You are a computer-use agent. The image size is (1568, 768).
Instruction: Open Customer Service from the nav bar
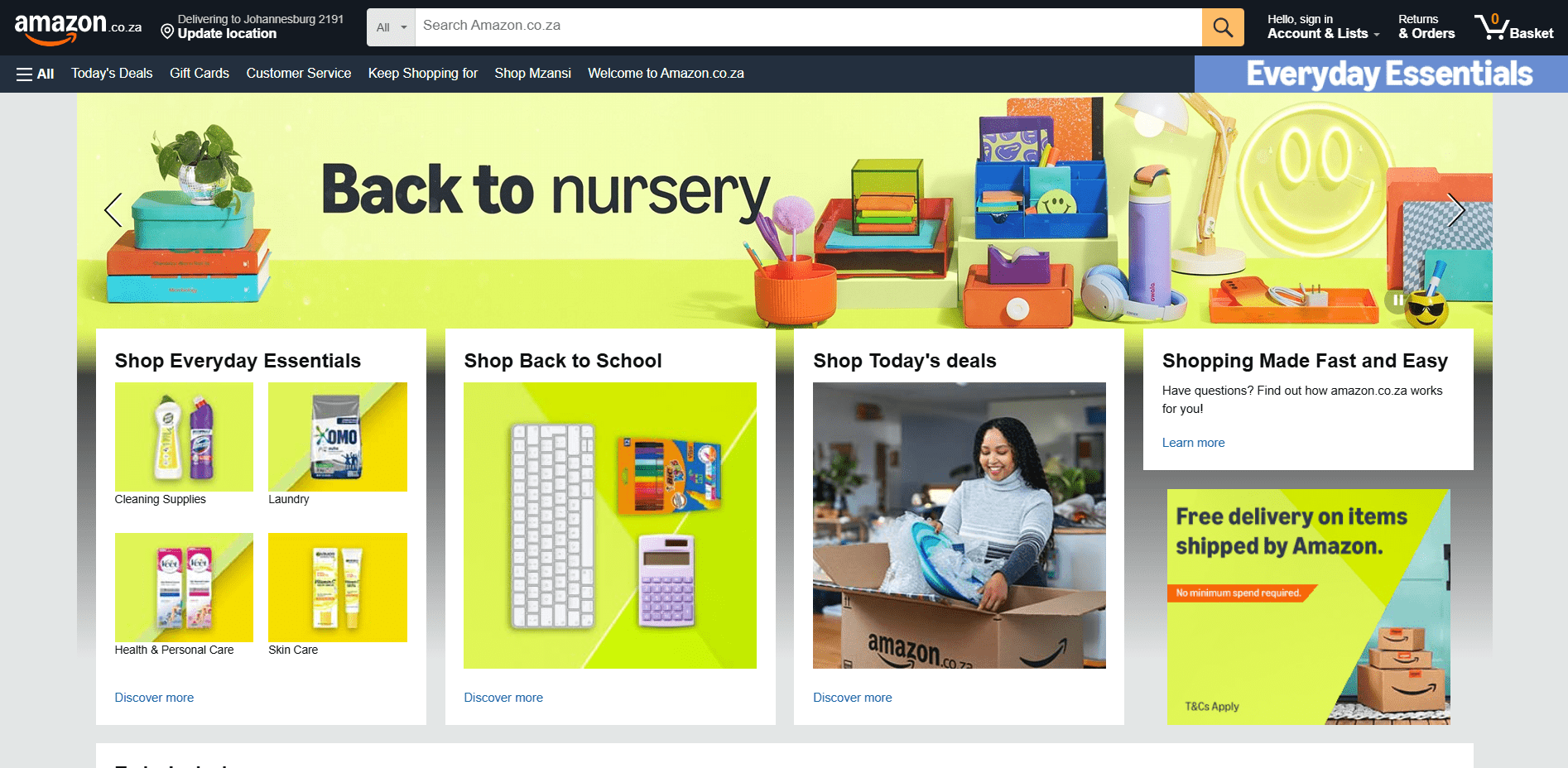point(299,74)
